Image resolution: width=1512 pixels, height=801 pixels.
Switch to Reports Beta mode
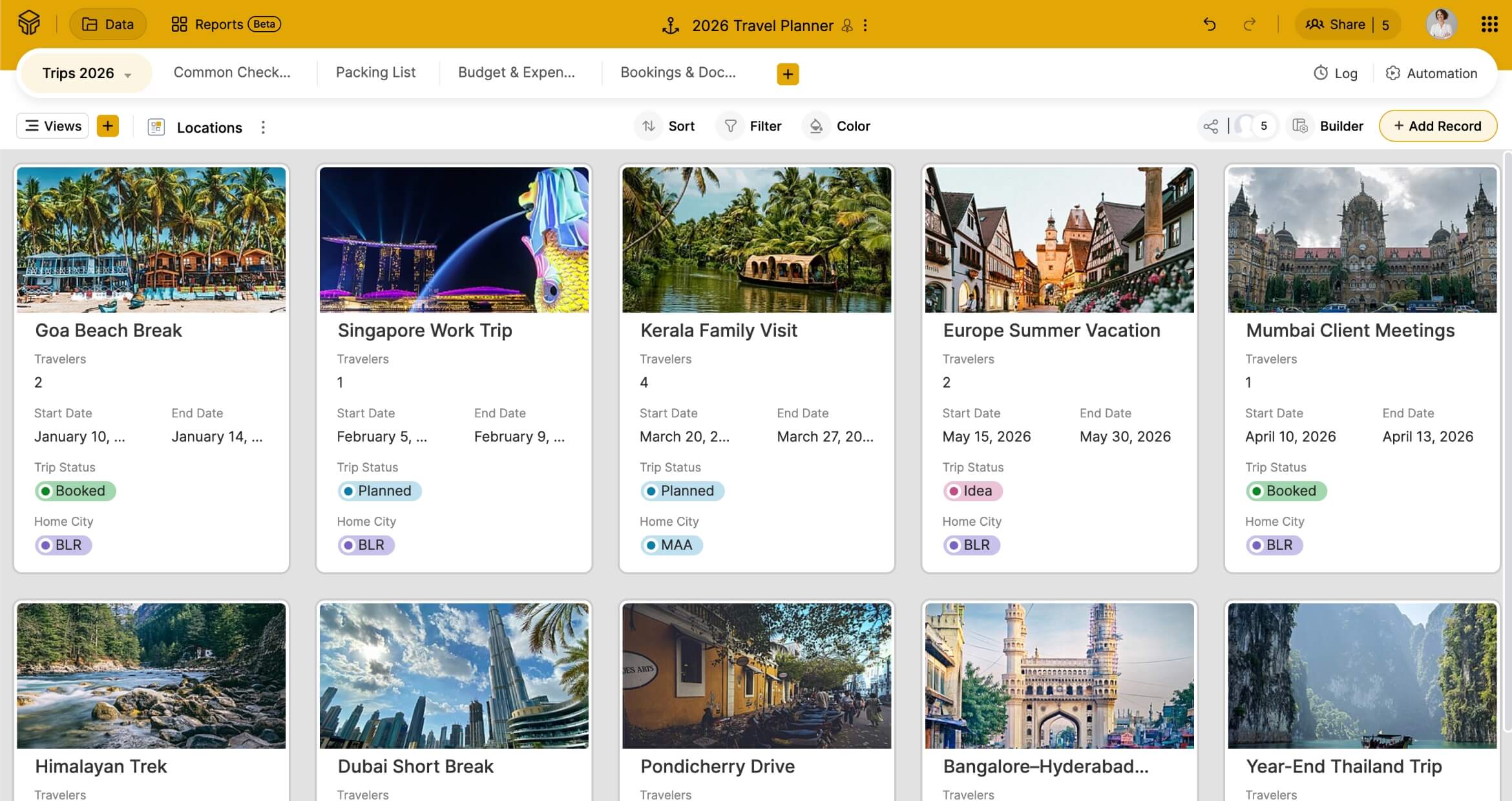coord(226,25)
